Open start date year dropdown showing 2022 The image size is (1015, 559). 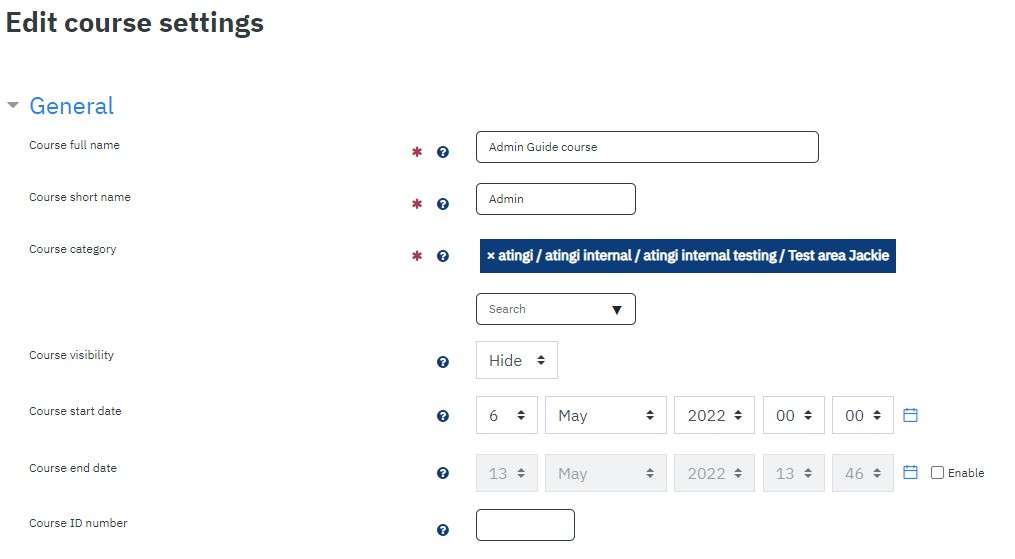(x=714, y=415)
